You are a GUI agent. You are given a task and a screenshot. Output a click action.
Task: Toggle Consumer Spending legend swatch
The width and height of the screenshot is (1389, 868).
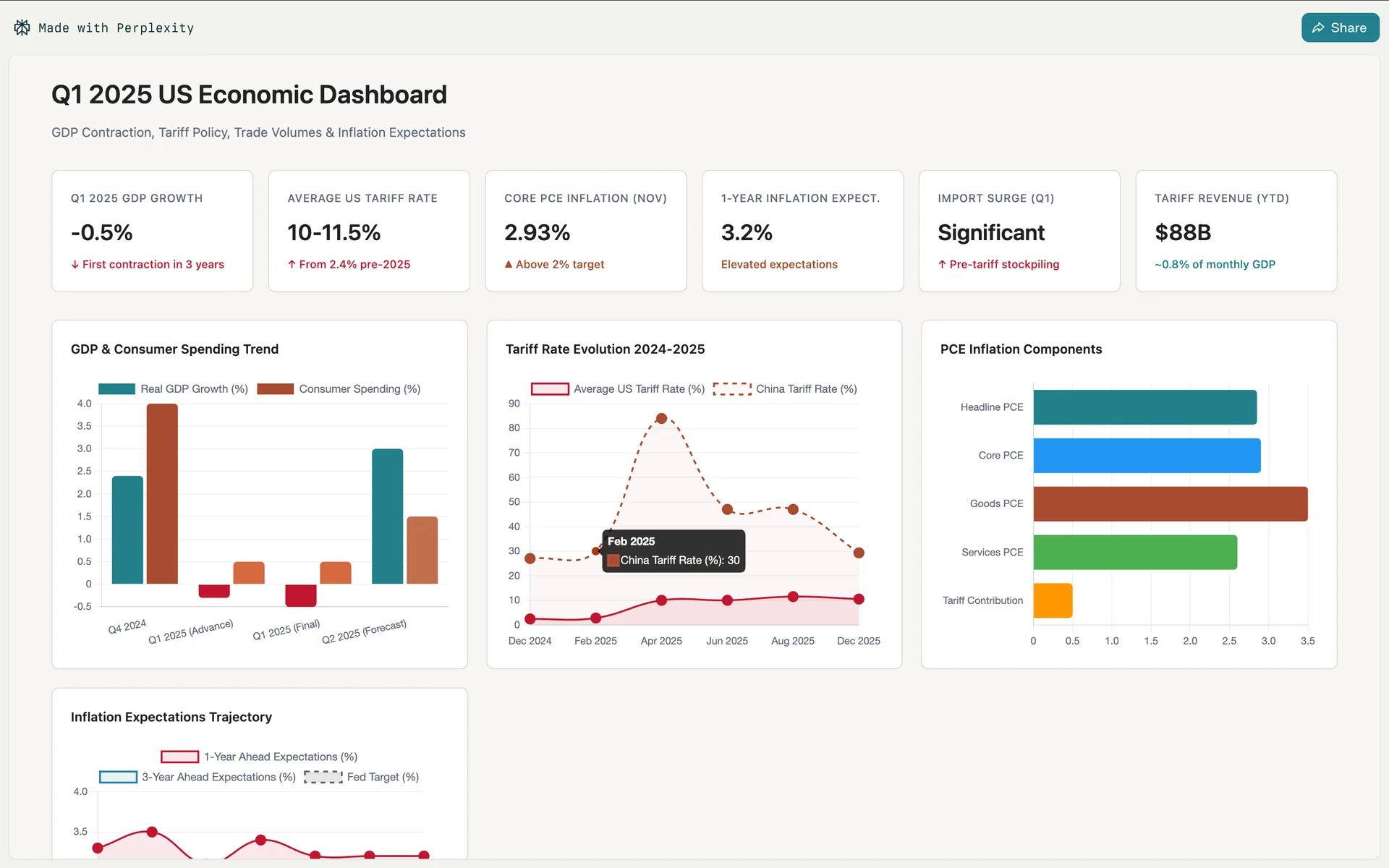(x=275, y=388)
